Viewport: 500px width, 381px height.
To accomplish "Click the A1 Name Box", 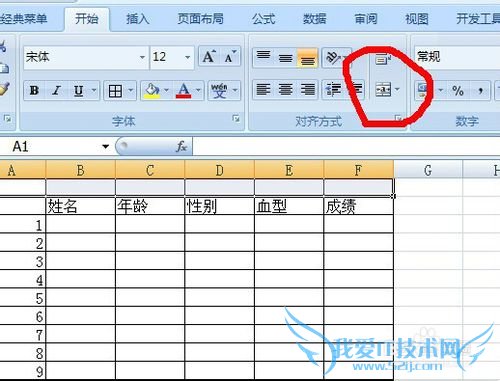I will click(x=50, y=146).
